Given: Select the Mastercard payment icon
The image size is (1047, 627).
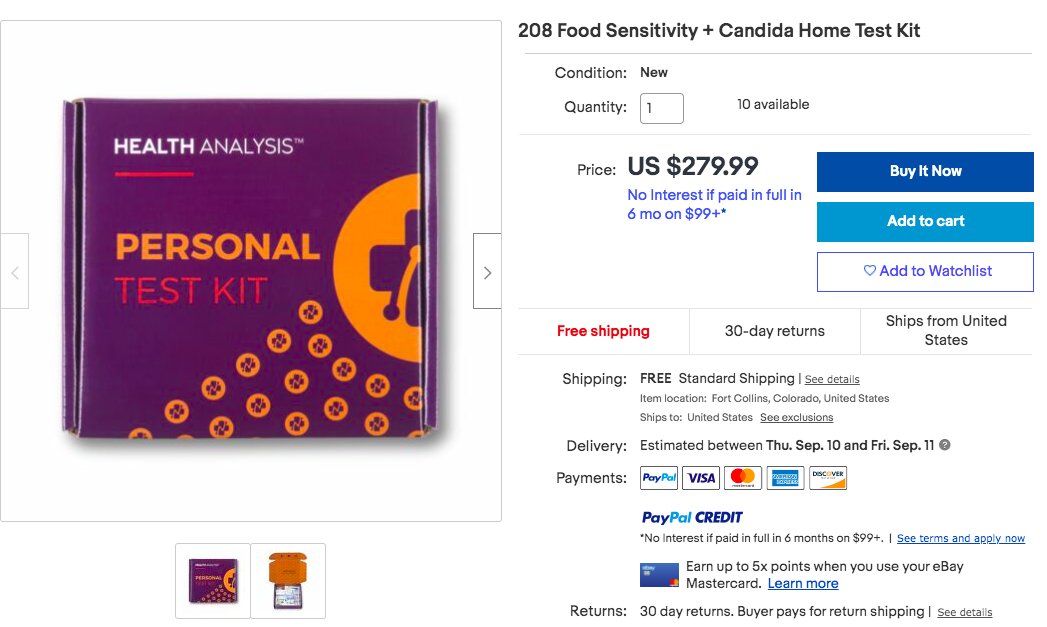Looking at the screenshot, I should pos(743,477).
